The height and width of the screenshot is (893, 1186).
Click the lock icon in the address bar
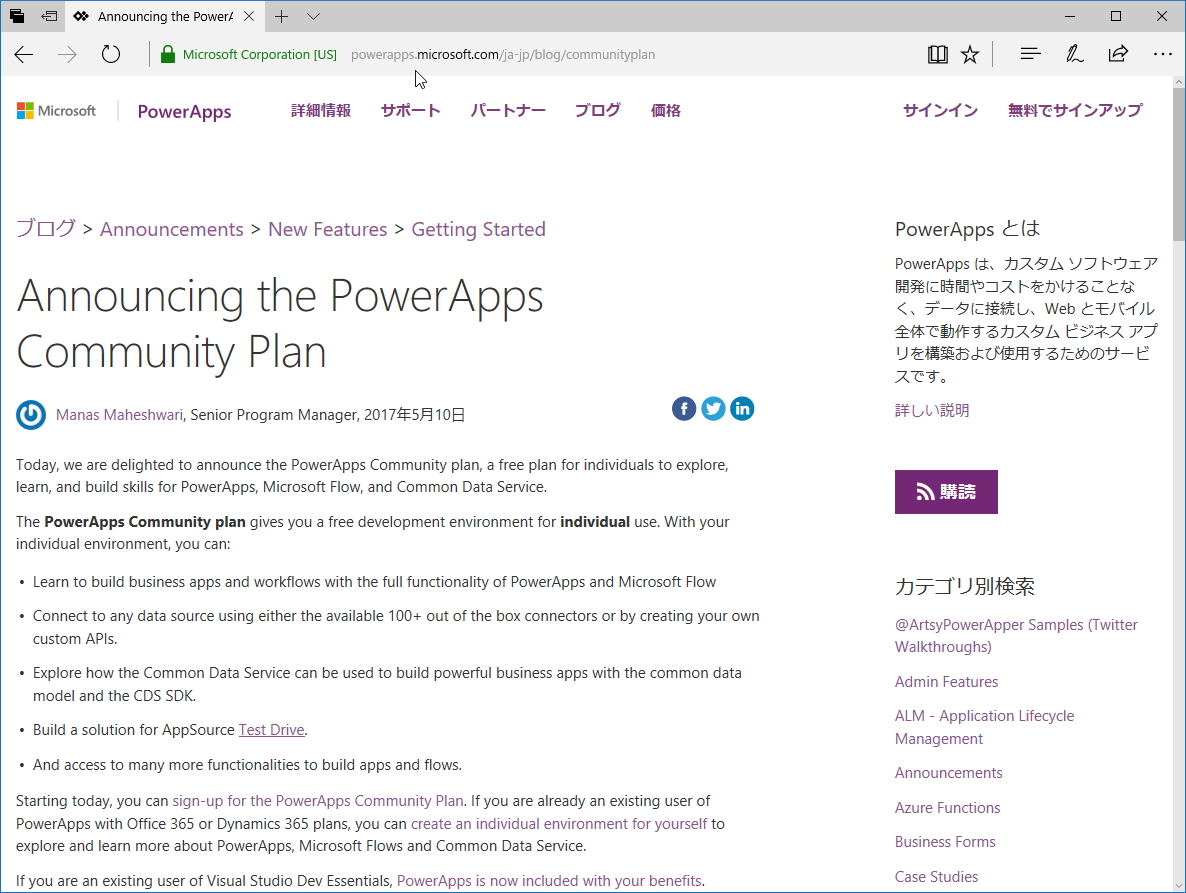tap(167, 54)
